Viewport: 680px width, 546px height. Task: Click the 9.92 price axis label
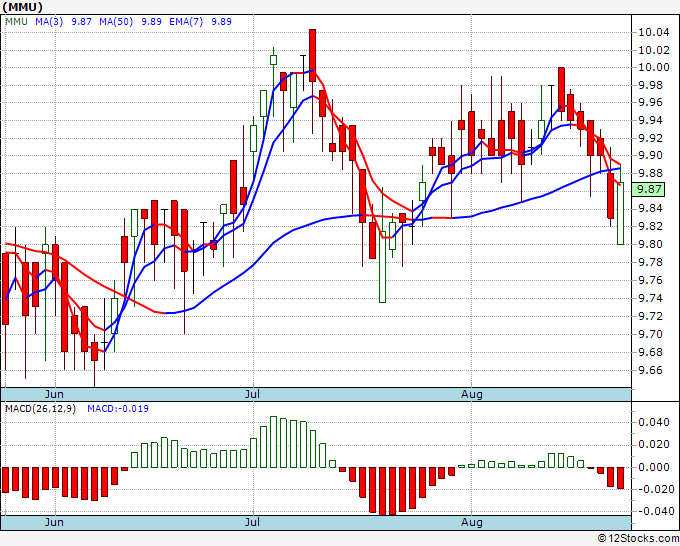[x=650, y=138]
